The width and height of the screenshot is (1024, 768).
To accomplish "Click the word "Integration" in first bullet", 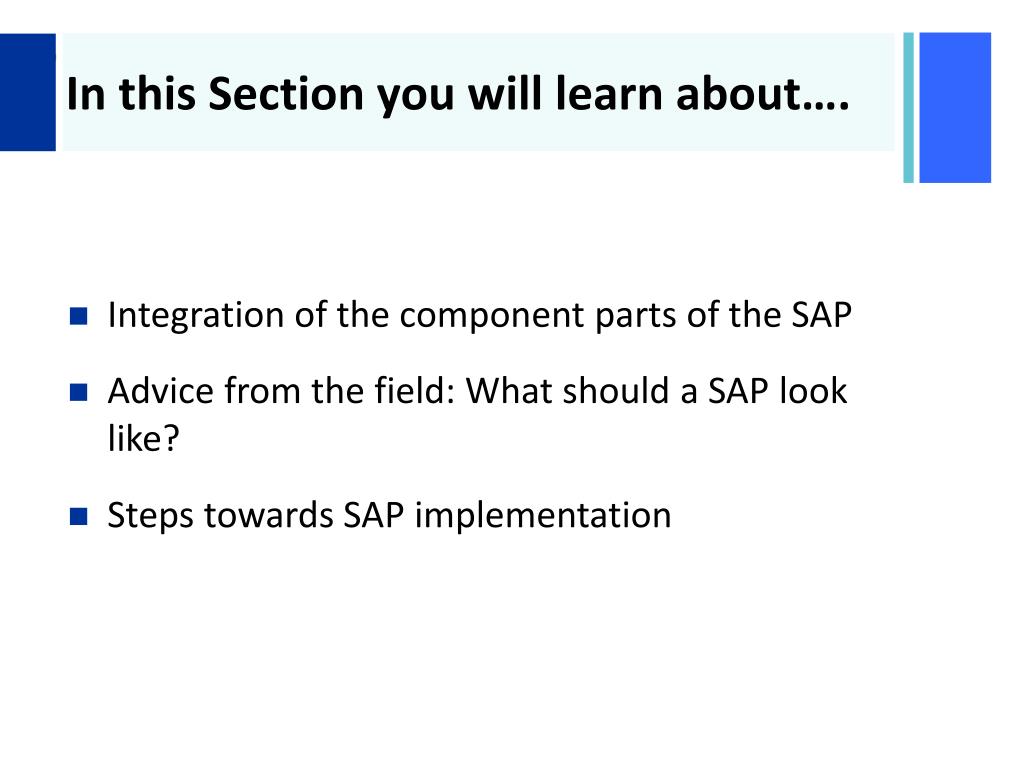I will [x=196, y=316].
